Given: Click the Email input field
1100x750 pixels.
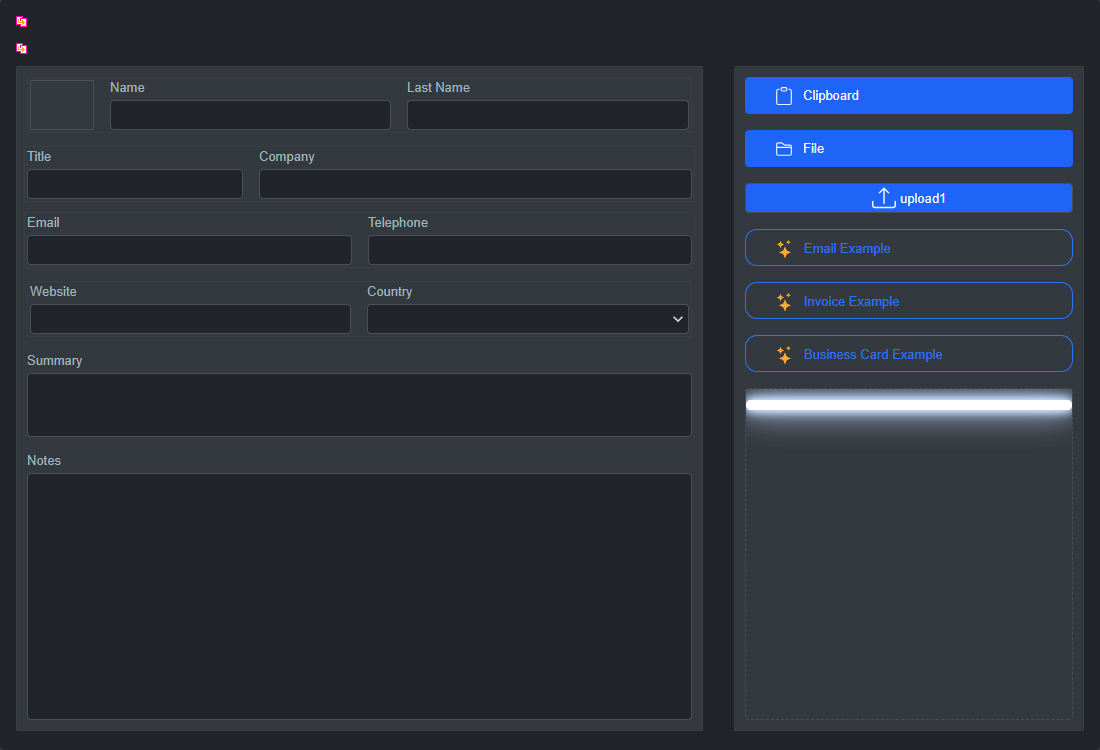Looking at the screenshot, I should [x=189, y=250].
